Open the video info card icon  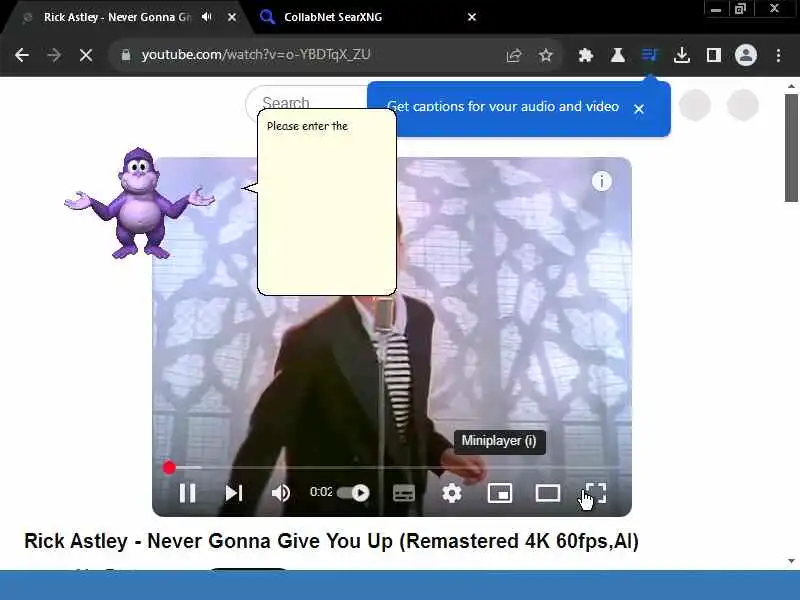tap(602, 181)
